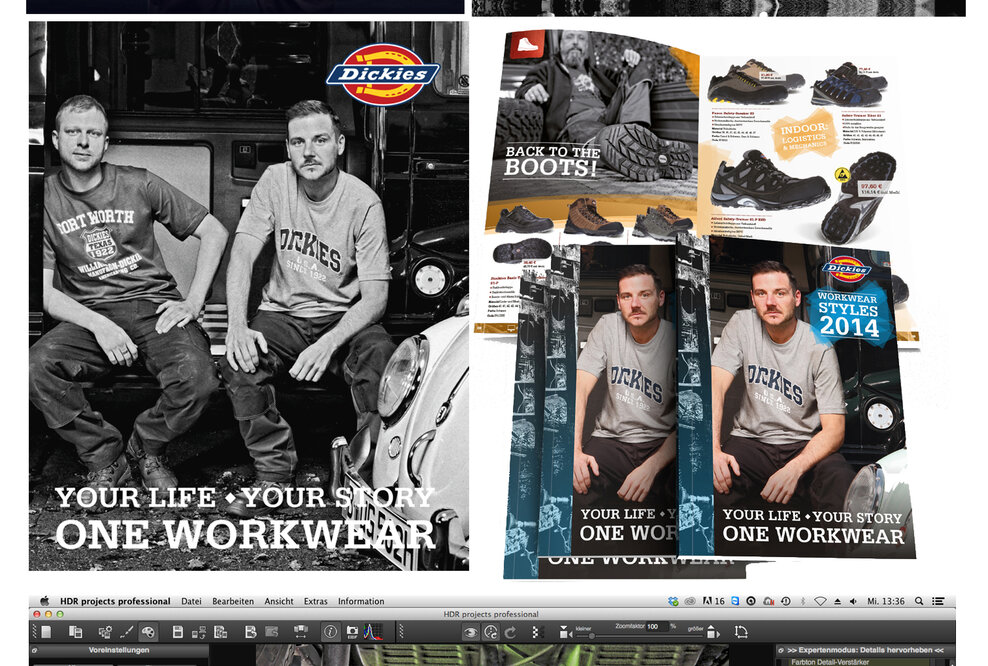Open the Ansicht menu

point(279,601)
